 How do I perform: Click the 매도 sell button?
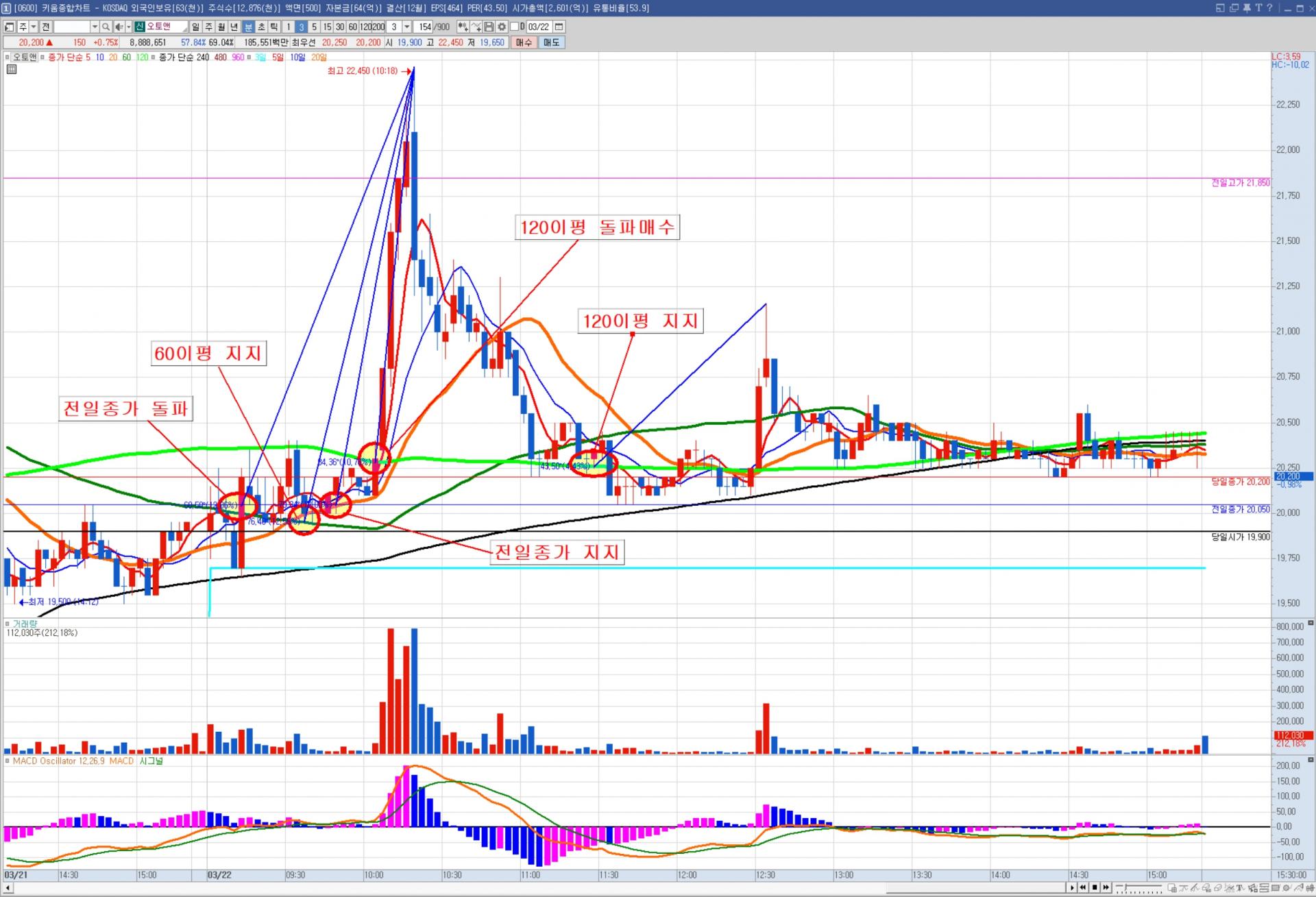click(551, 42)
